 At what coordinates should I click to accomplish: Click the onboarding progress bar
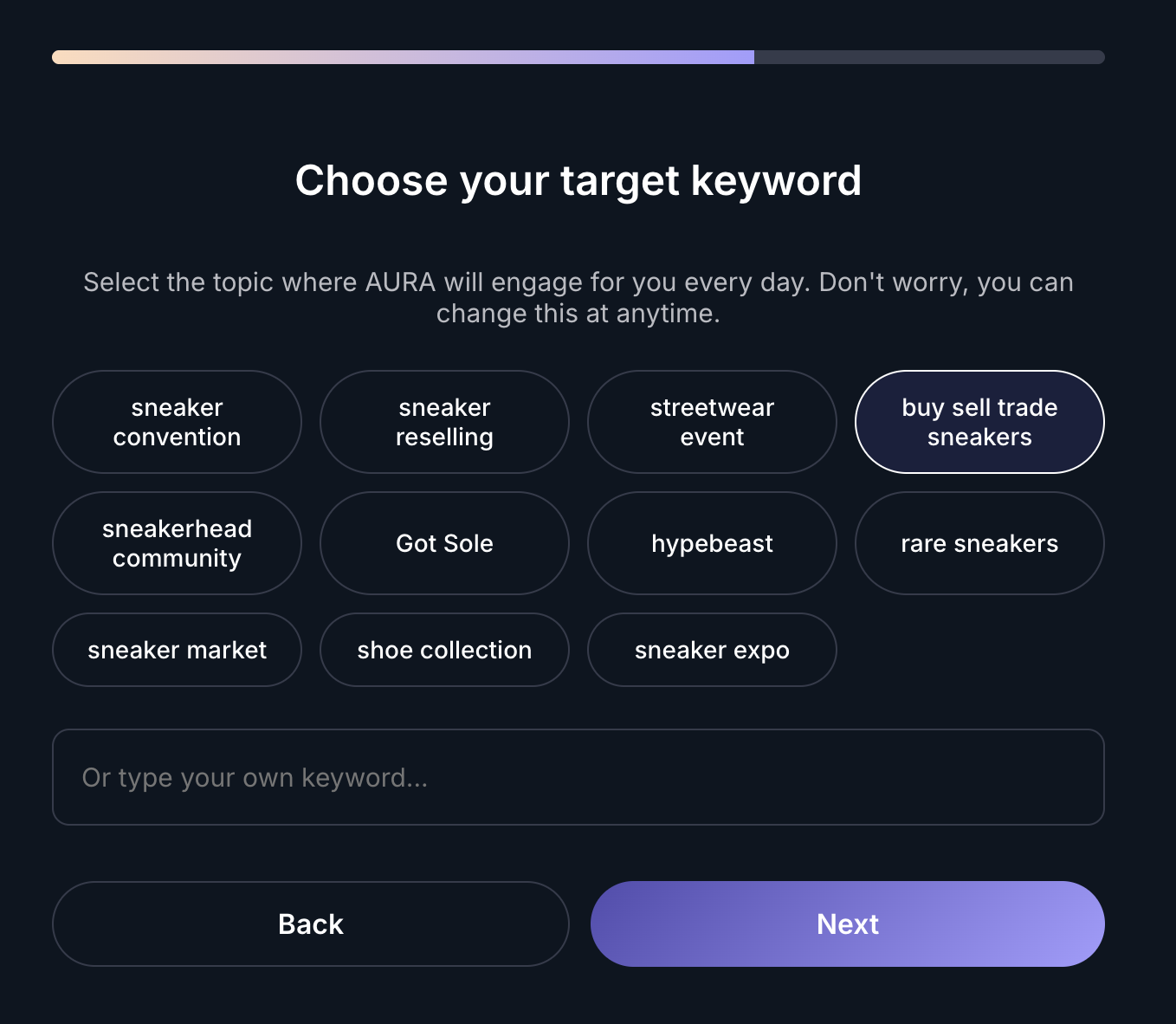(579, 57)
